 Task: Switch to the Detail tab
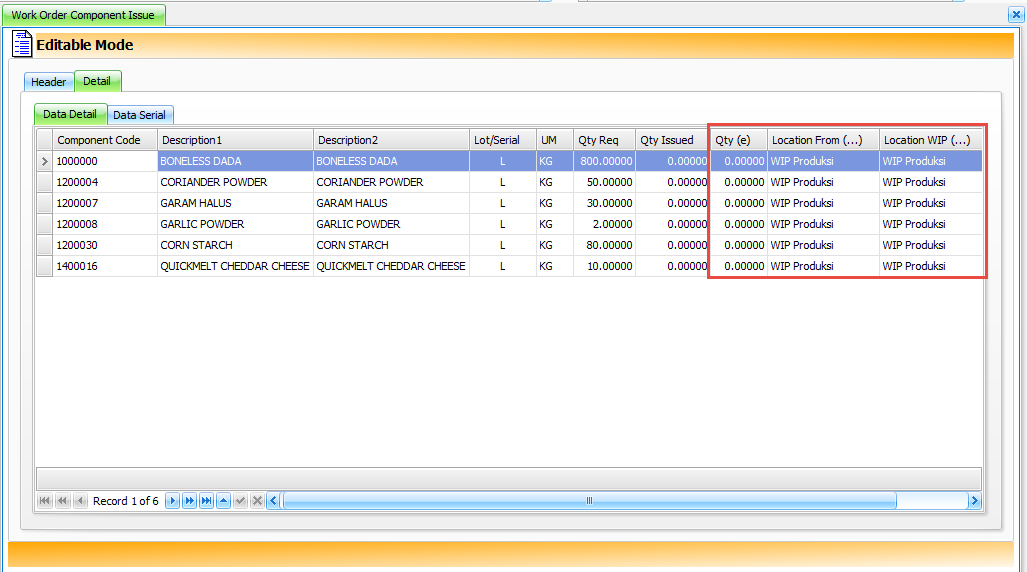point(97,81)
